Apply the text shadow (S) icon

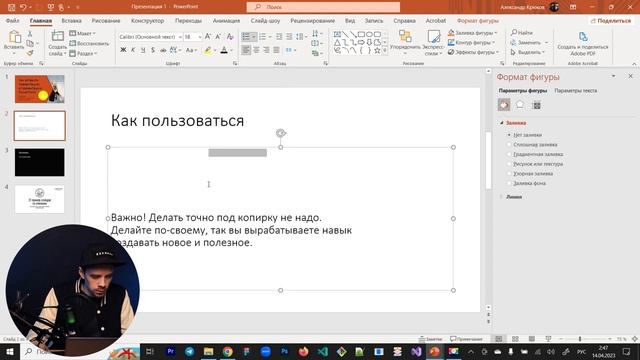pyautogui.click(x=153, y=50)
